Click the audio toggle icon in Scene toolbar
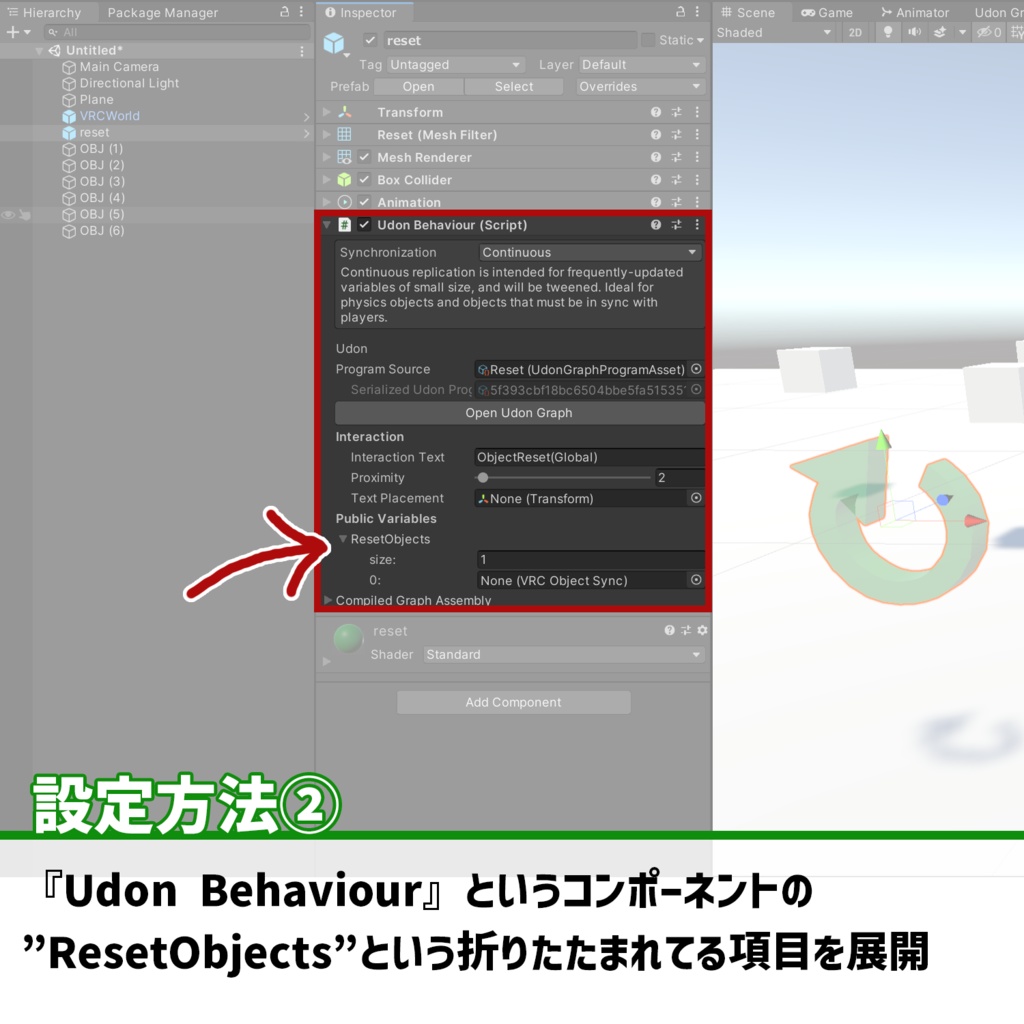The image size is (1024, 1024). pos(913,32)
